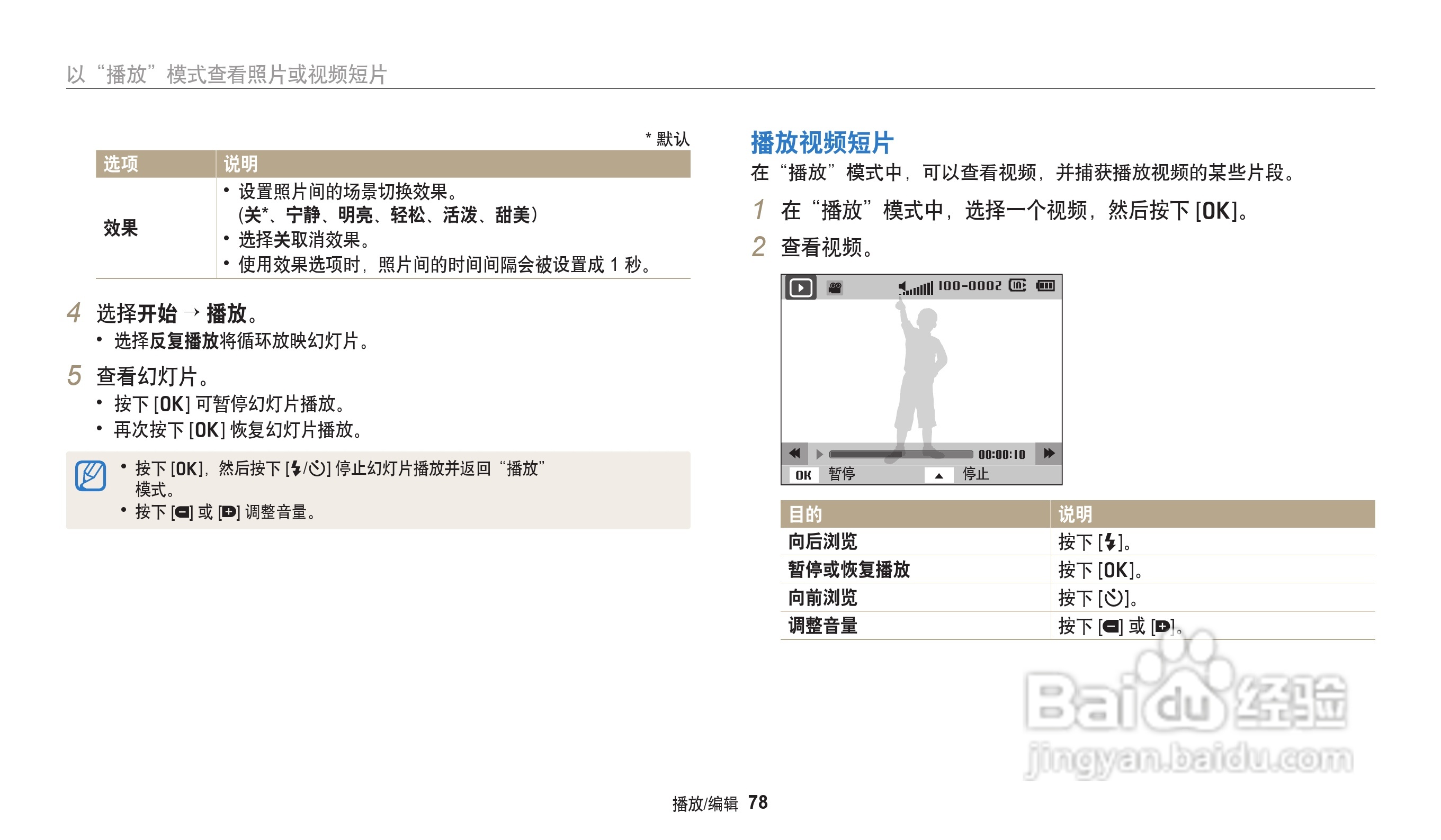Click the video recording icon in status bar
Image resolution: width=1441 pixels, height=840 pixels.
click(835, 289)
